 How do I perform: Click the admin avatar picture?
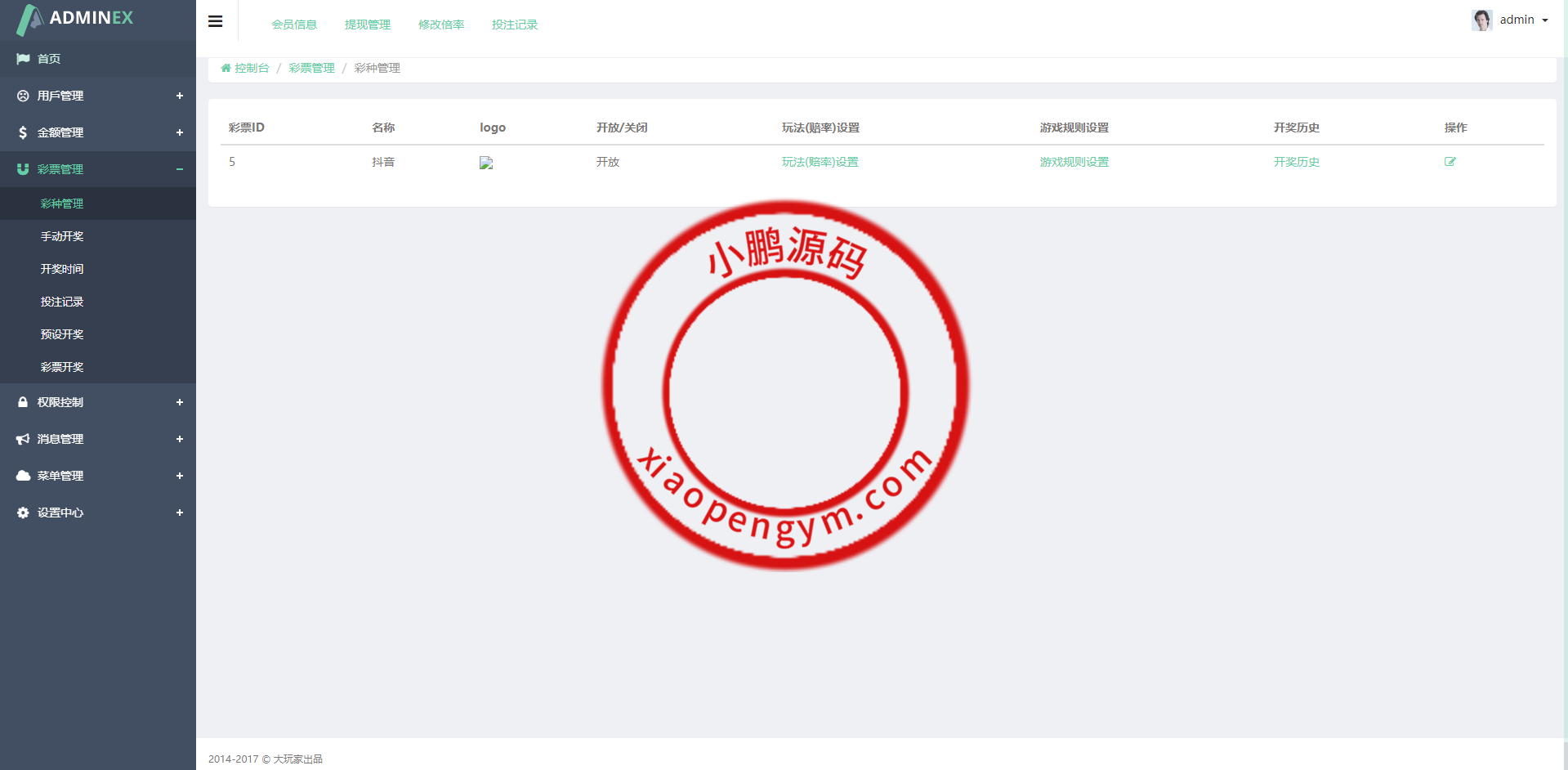[x=1481, y=20]
